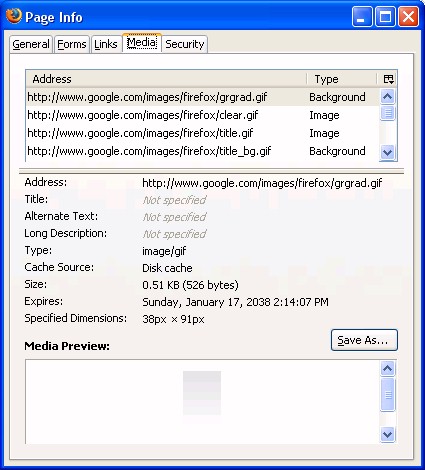Image resolution: width=425 pixels, height=470 pixels.
Task: Click preview pane scroll down arrow
Action: [x=387, y=434]
